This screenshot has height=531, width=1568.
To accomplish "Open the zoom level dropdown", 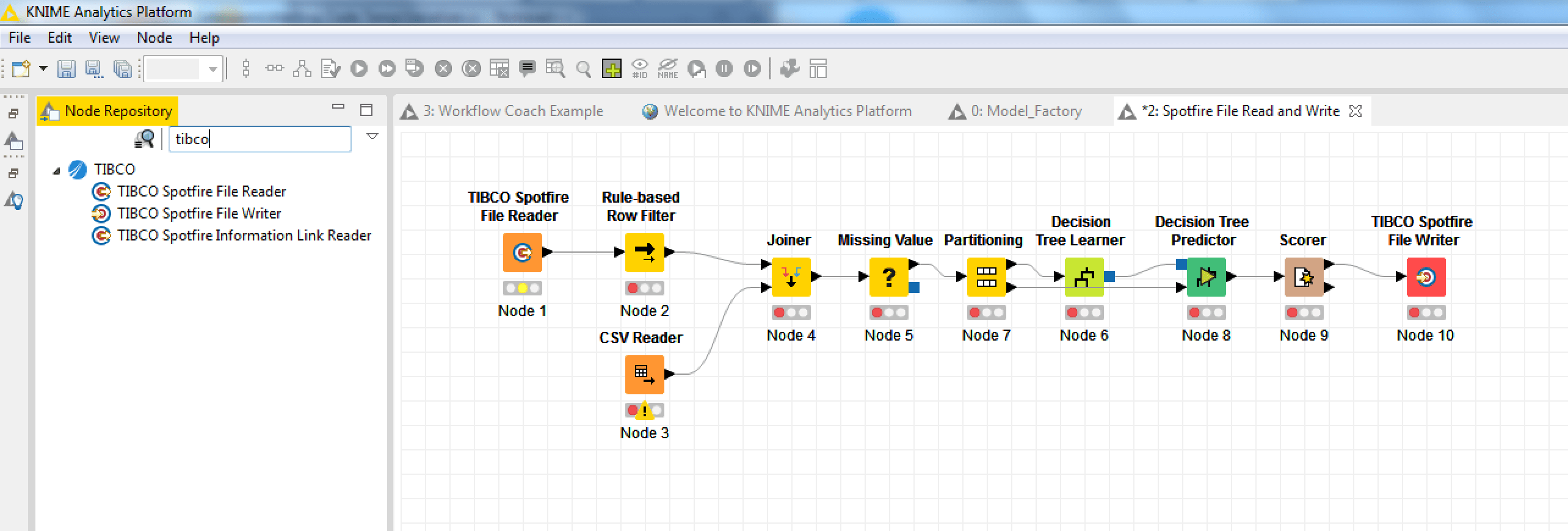I will tap(212, 69).
